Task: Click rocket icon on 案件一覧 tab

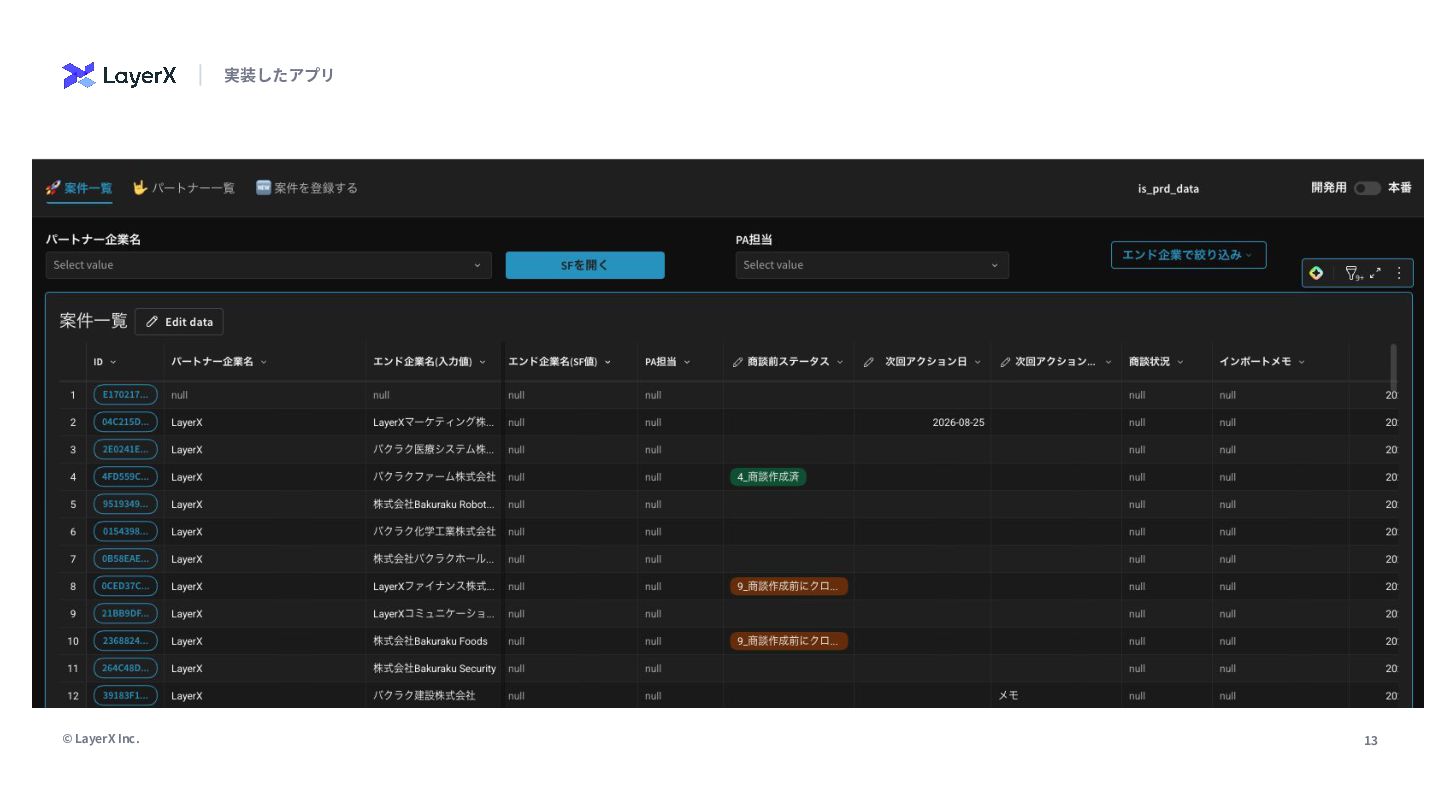Action: tap(53, 188)
